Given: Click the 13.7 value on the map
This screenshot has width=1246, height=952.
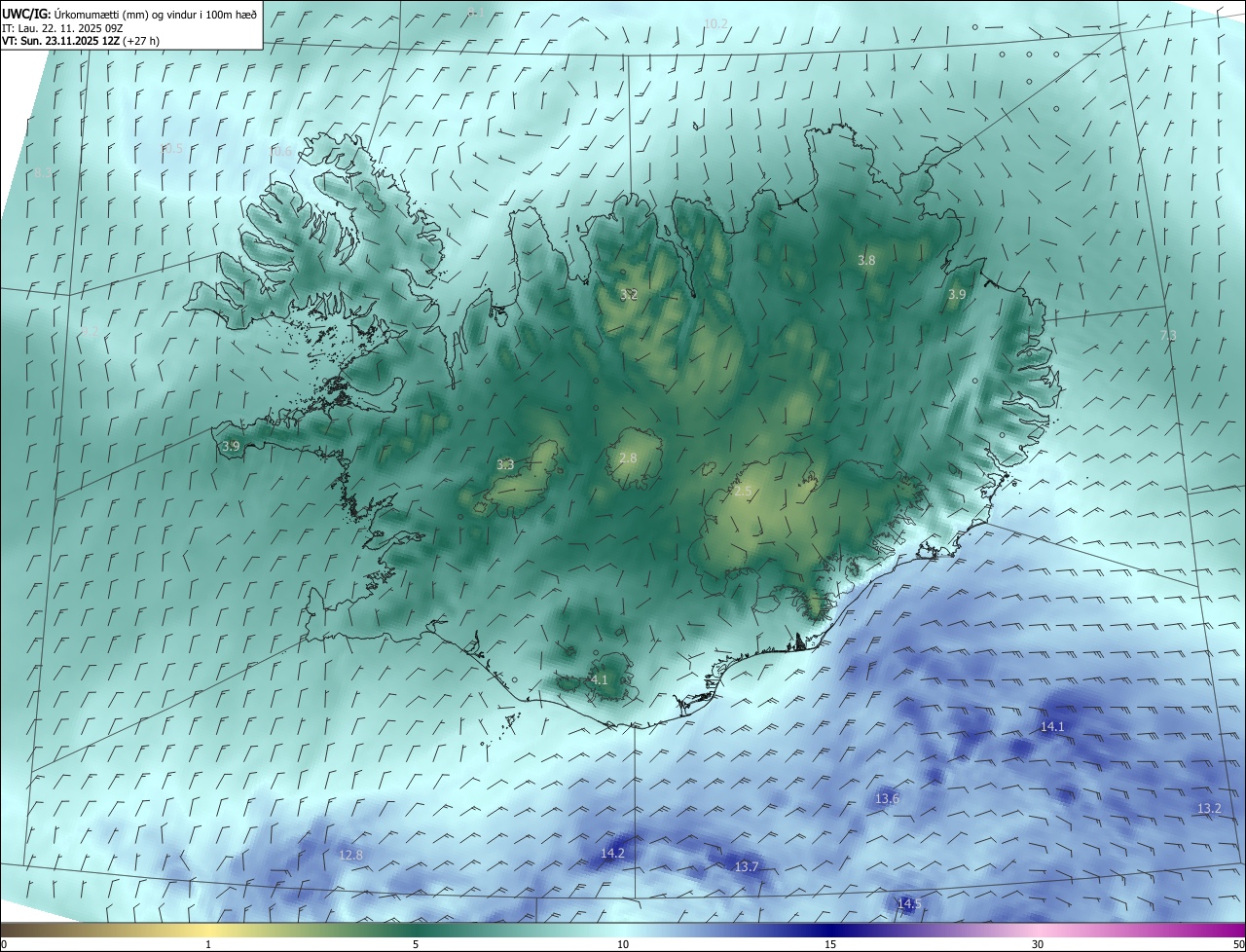Looking at the screenshot, I should (x=747, y=866).
